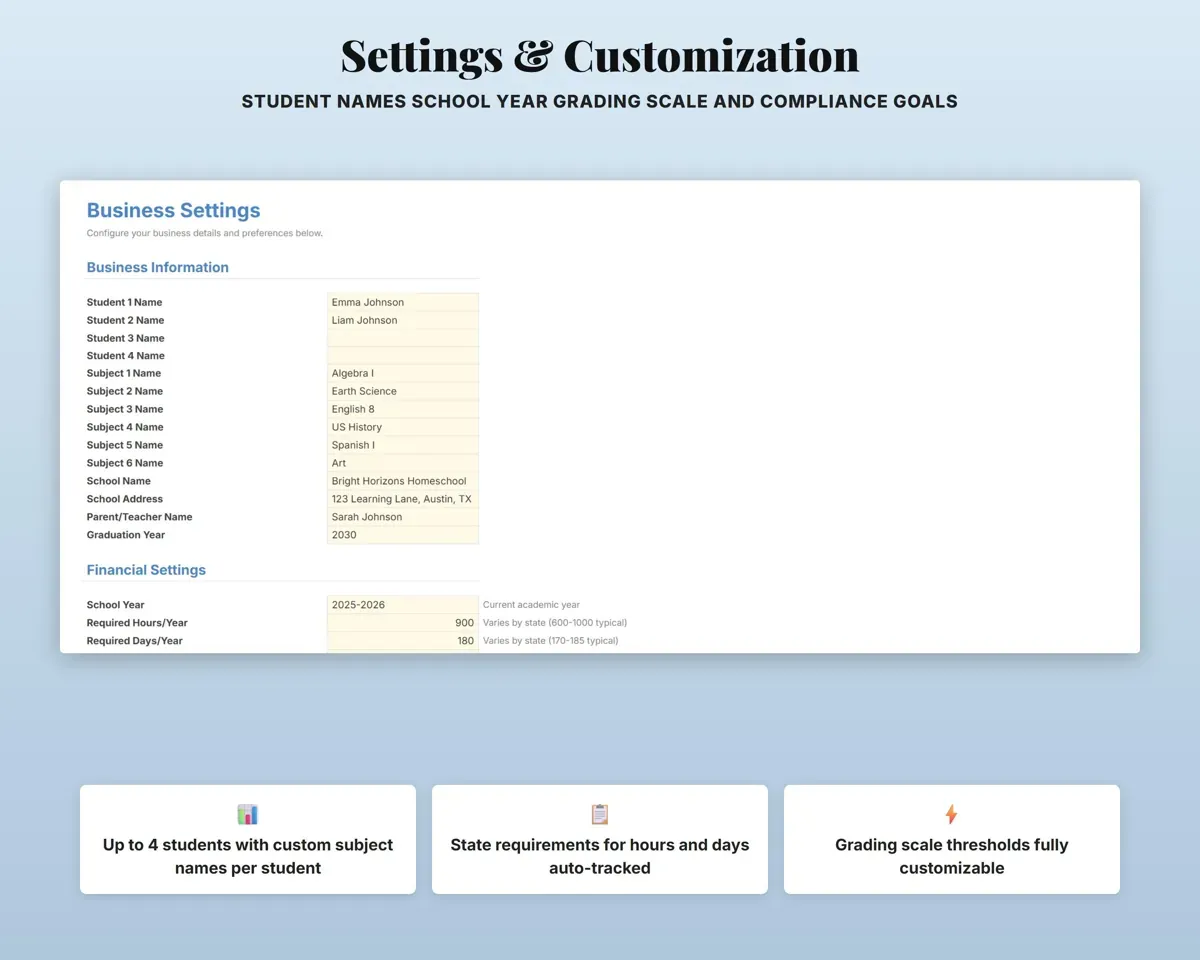Image resolution: width=1200 pixels, height=960 pixels.
Task: Click the 'Configure your business details' subtitle
Action: pyautogui.click(x=204, y=234)
